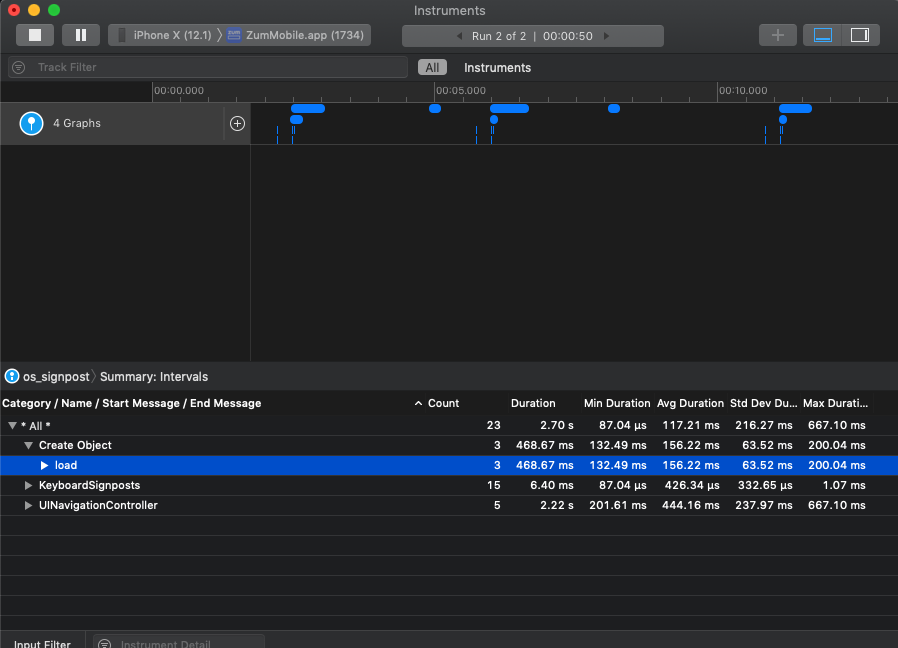Click the circled plus next to 4 Graphs

point(237,123)
